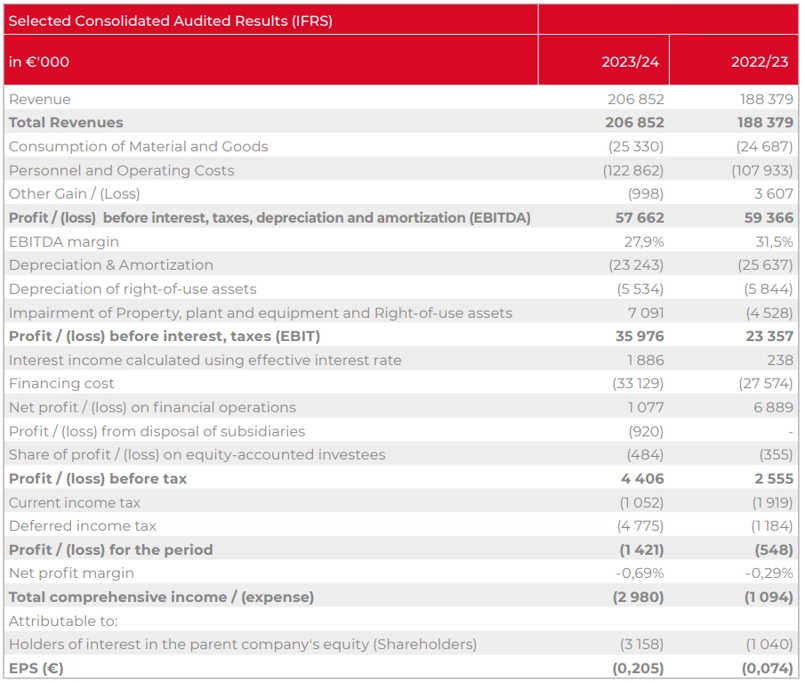Viewport: 805px width, 683px height.
Task: Select the value (484)
Action: [x=645, y=455]
